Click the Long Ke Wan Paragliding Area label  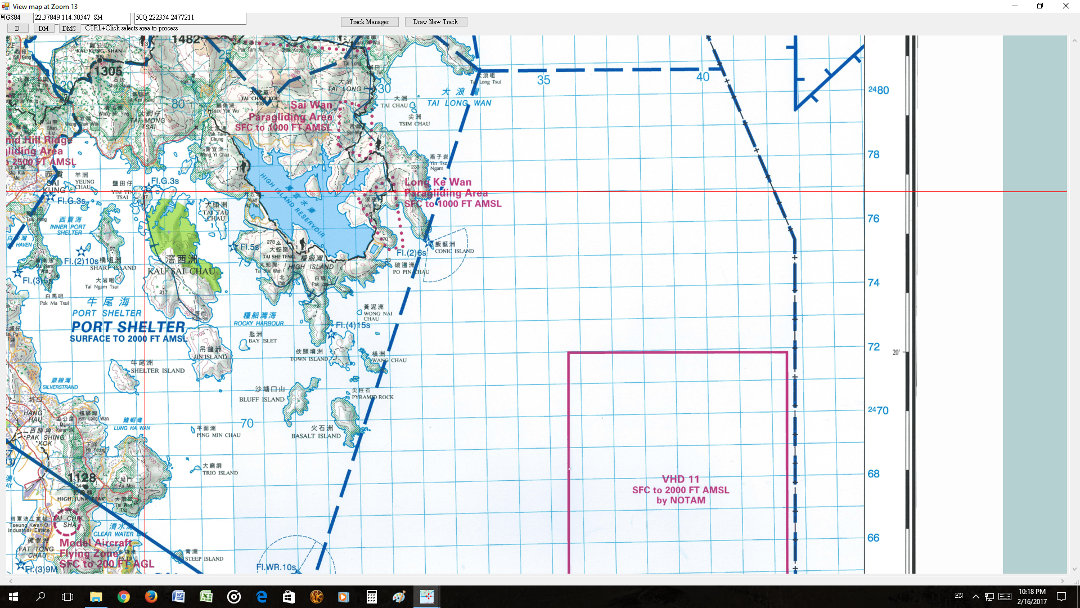pyautogui.click(x=452, y=193)
